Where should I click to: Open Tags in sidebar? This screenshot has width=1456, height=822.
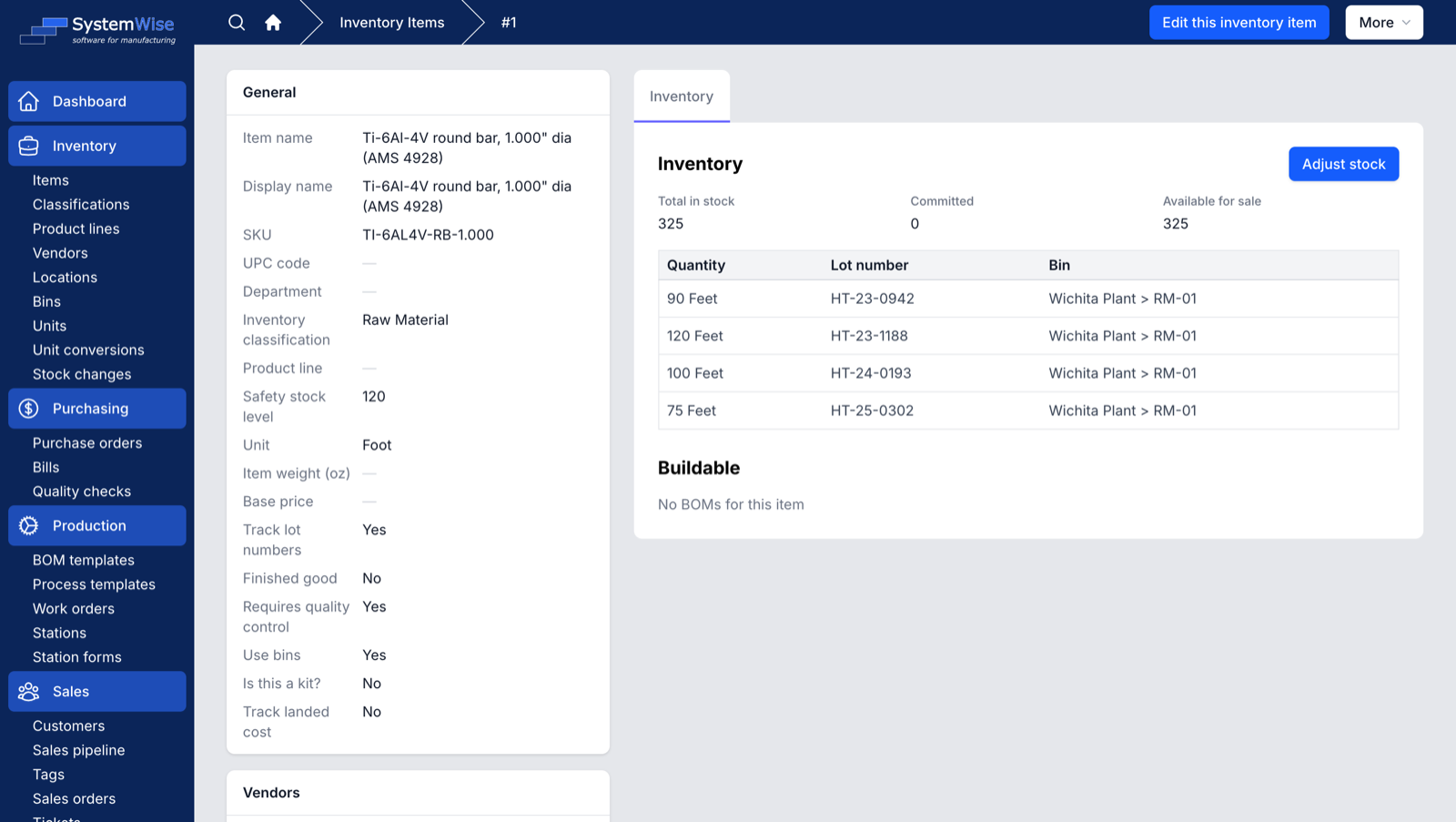[48, 775]
